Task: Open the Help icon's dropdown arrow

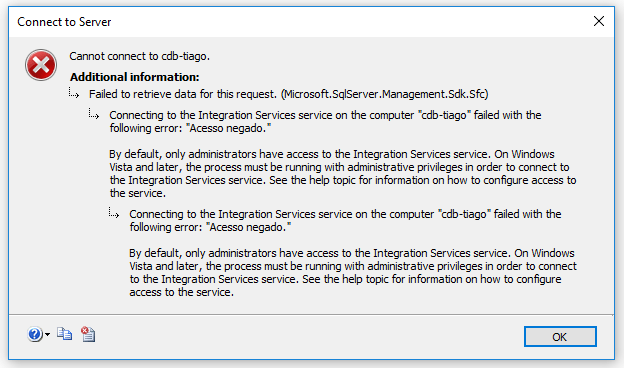Action: 47,334
